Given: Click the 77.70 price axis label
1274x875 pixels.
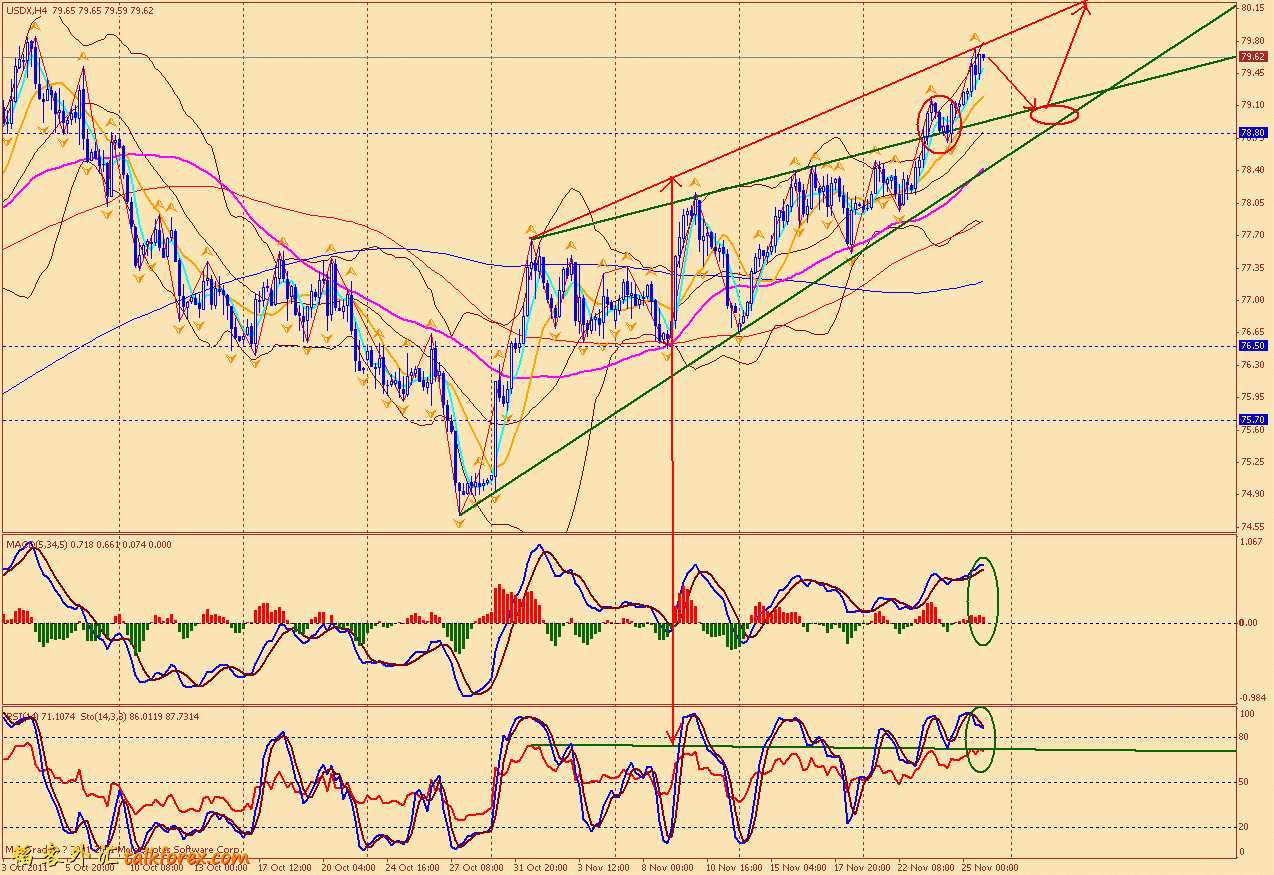Looking at the screenshot, I should pos(1255,235).
